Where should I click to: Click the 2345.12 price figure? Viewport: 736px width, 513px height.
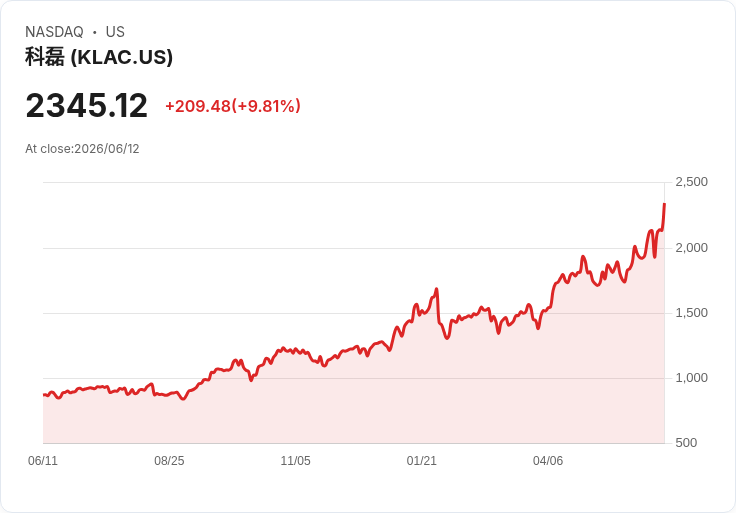86,106
